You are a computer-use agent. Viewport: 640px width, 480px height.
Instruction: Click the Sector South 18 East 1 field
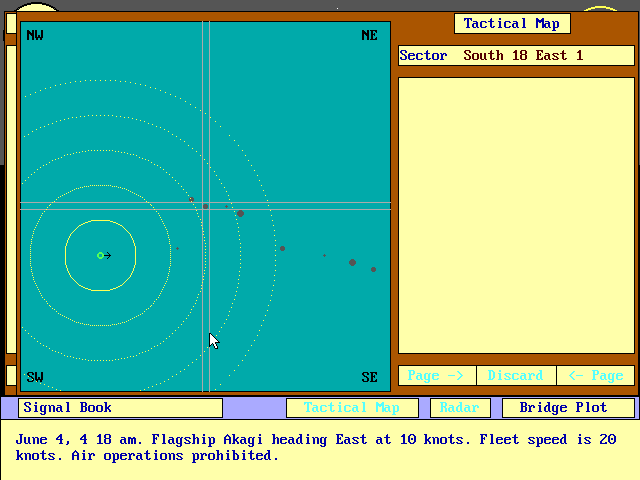tap(516, 56)
